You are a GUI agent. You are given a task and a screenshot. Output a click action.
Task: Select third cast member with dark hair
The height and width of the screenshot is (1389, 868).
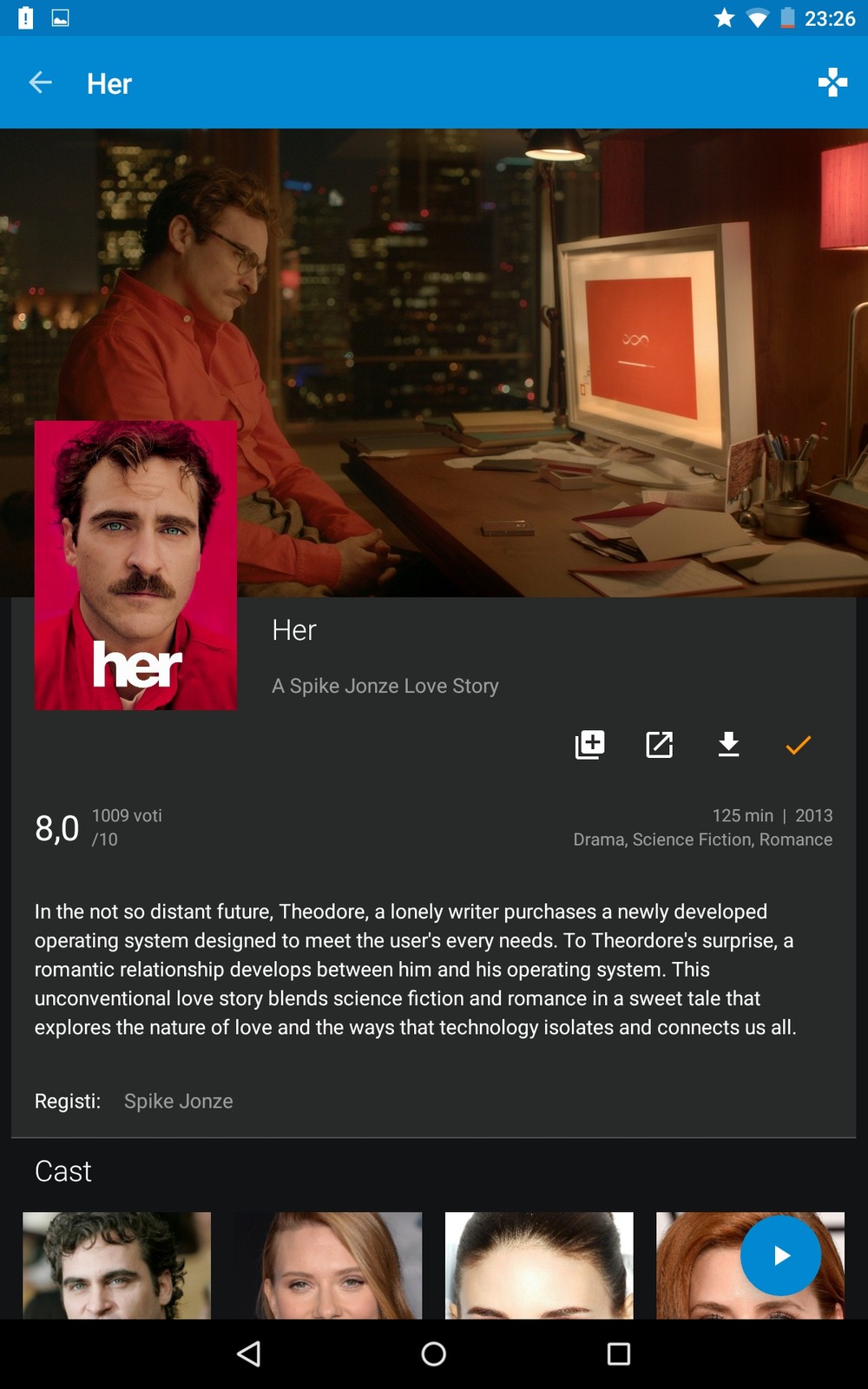(x=539, y=1266)
